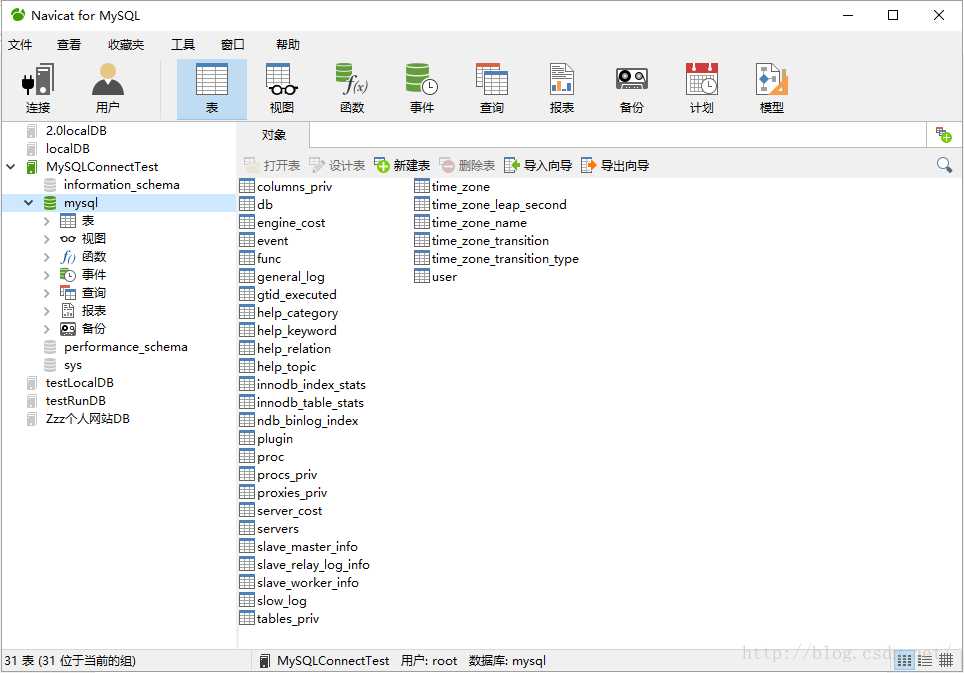
Task: Select the help_keyword table
Action: tap(296, 331)
